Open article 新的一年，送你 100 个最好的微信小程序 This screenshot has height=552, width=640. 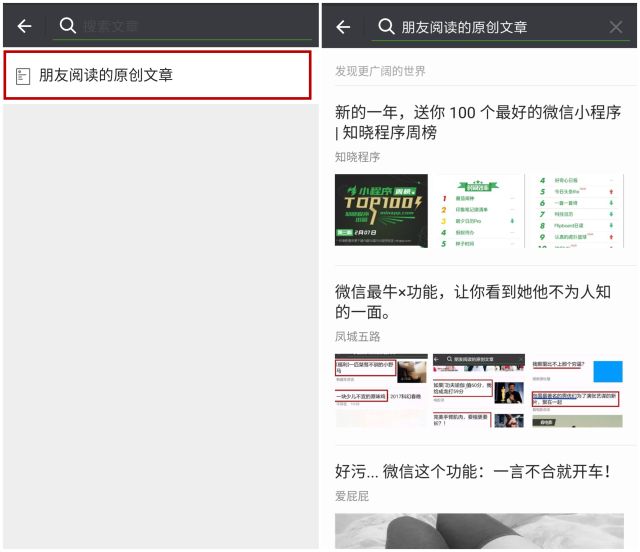click(x=478, y=122)
